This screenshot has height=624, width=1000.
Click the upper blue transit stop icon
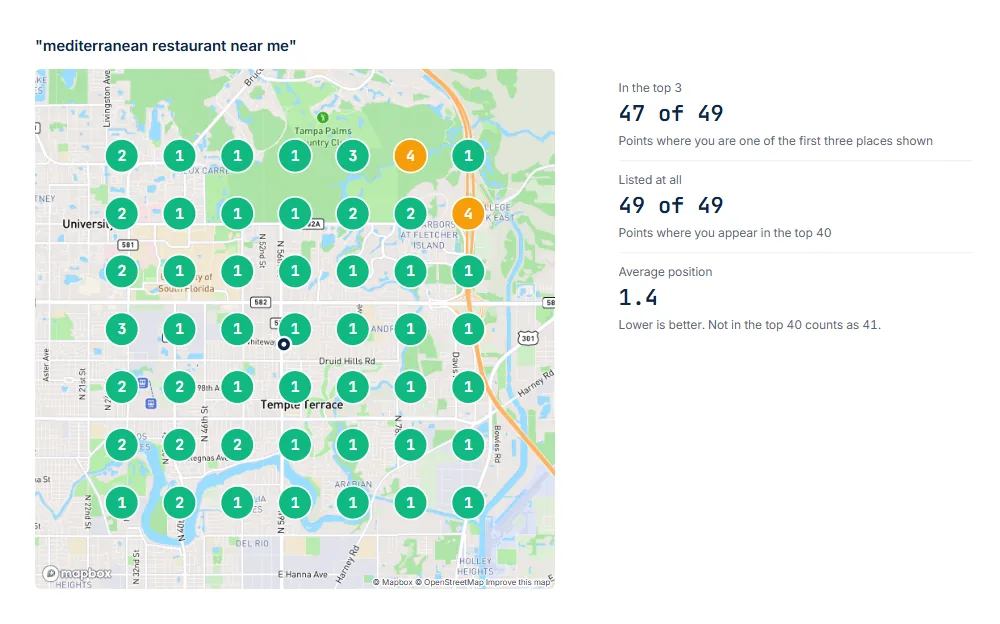coord(143,383)
